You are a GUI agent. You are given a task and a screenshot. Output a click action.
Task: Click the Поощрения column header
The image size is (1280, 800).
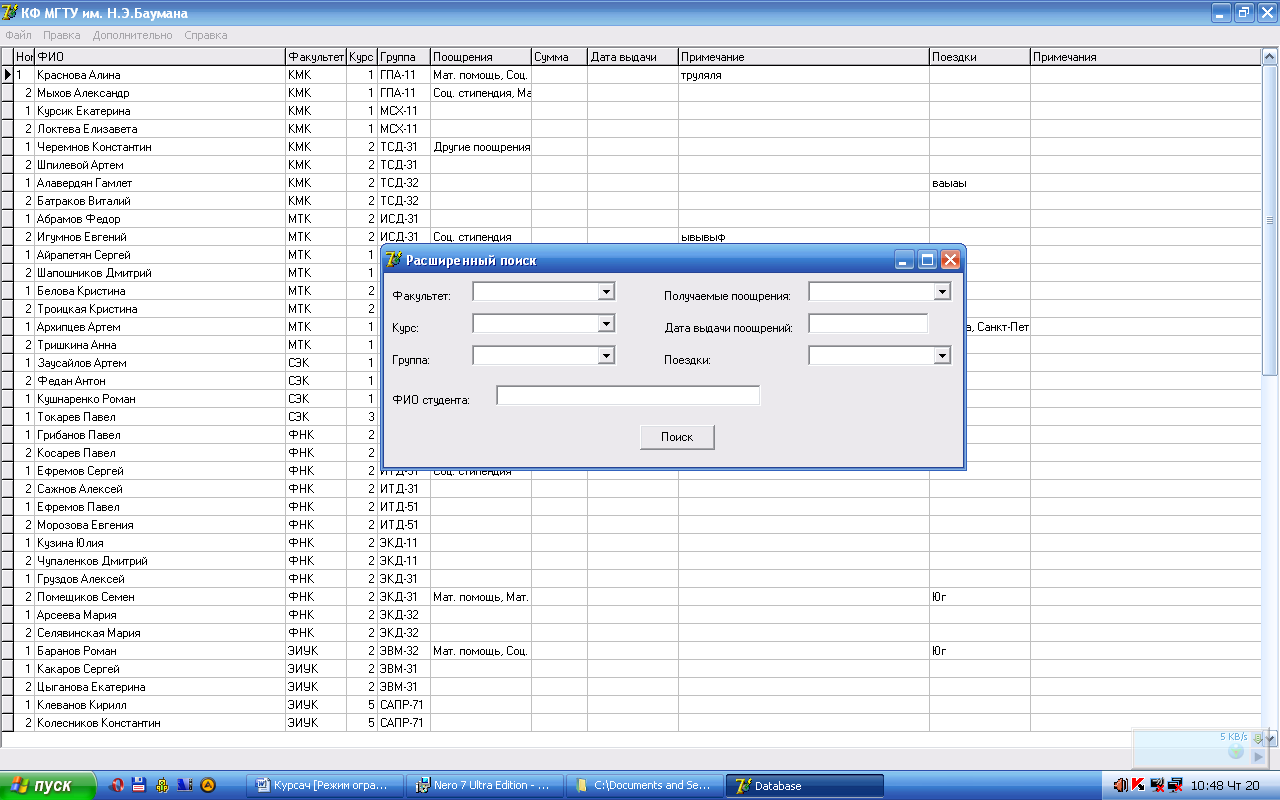click(x=481, y=57)
